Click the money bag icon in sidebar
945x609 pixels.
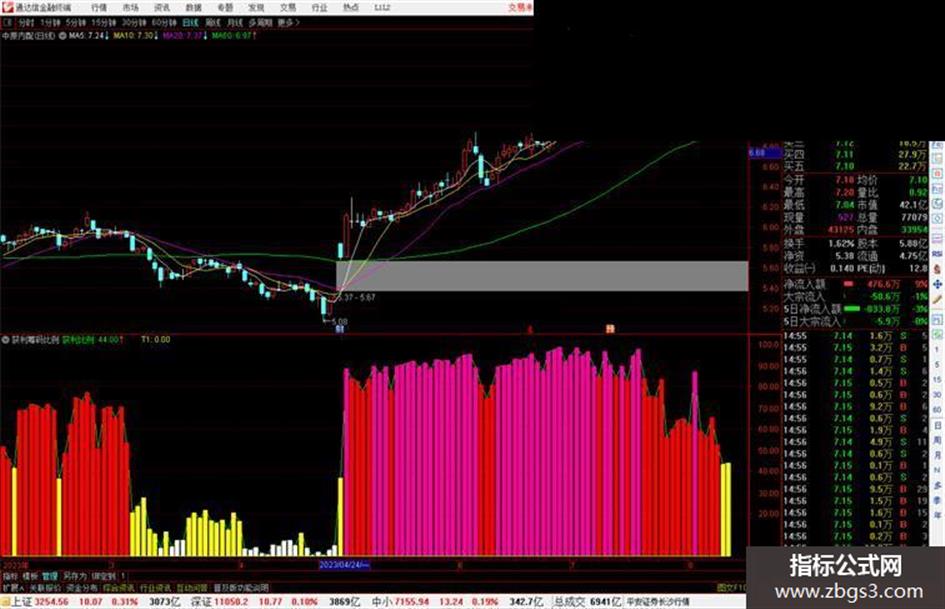pos(937,269)
